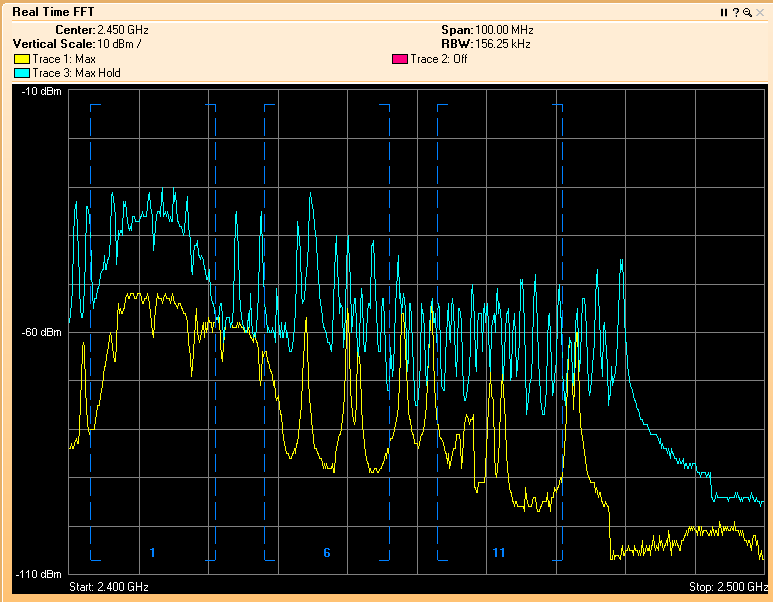Click the zoom out magnifier icon
The image size is (773, 602).
747,12
